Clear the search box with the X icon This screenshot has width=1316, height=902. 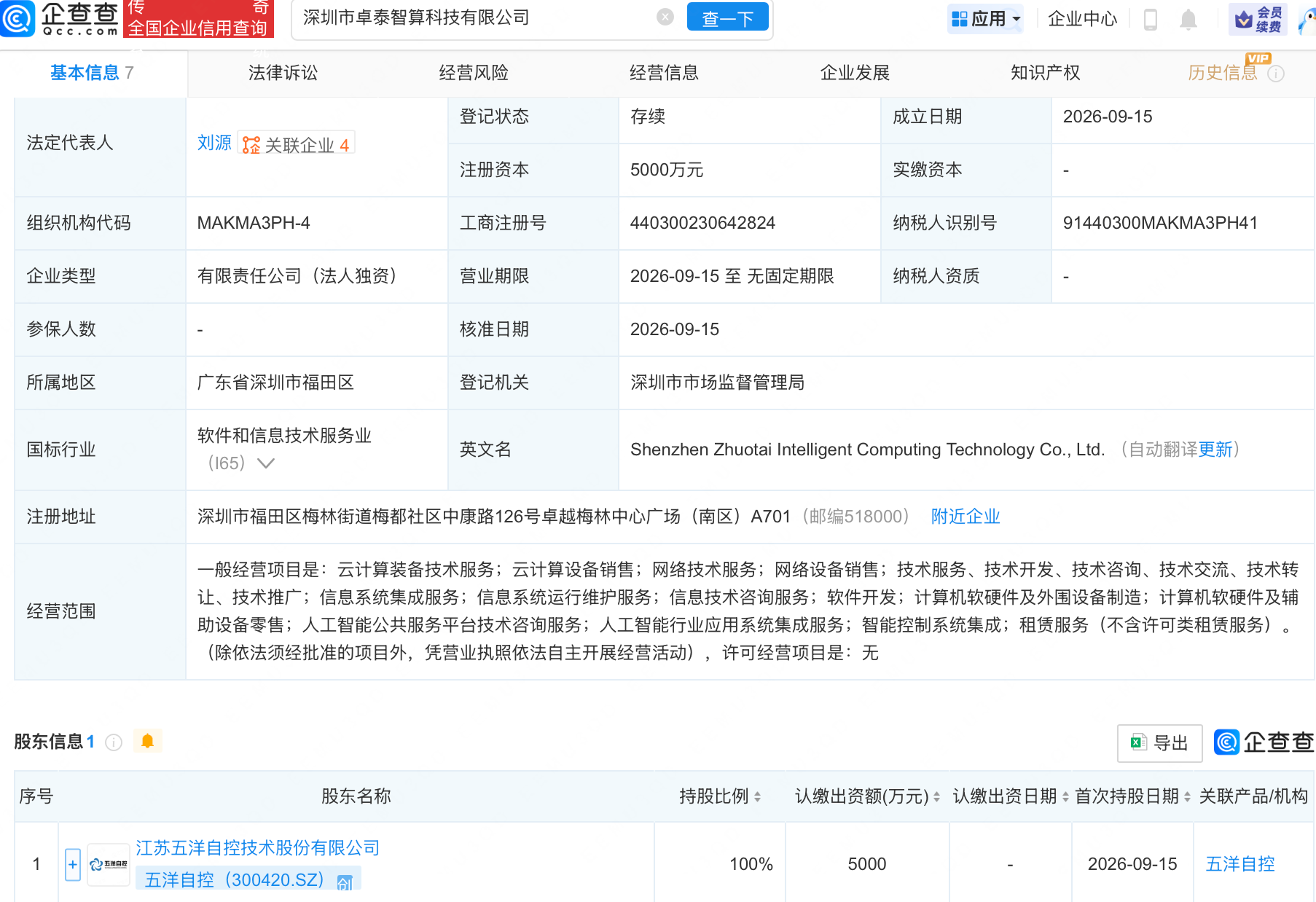(665, 17)
